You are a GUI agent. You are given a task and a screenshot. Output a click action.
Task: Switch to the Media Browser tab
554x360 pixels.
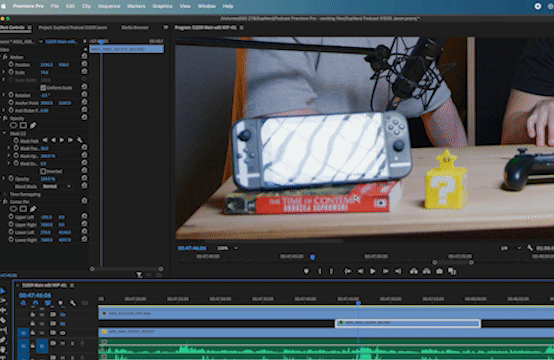(135, 27)
